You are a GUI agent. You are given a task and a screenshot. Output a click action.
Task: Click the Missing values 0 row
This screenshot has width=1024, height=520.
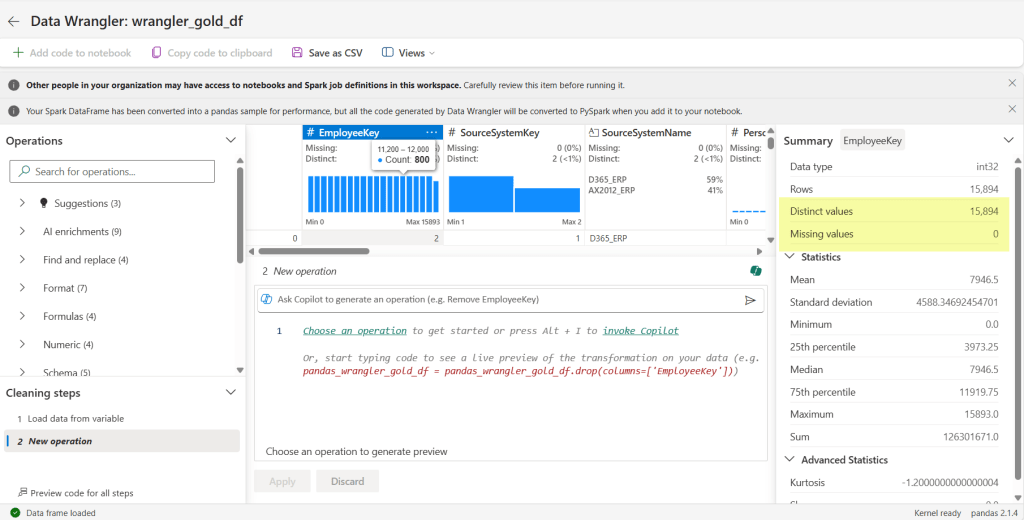[894, 234]
